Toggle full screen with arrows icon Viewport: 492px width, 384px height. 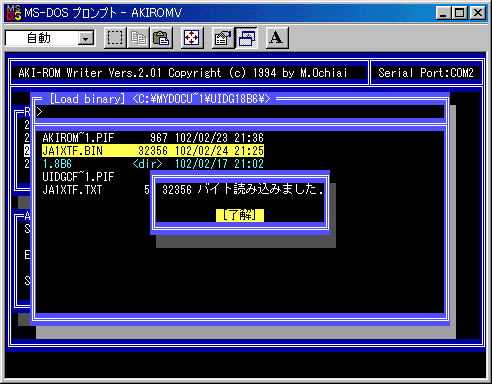coord(192,38)
